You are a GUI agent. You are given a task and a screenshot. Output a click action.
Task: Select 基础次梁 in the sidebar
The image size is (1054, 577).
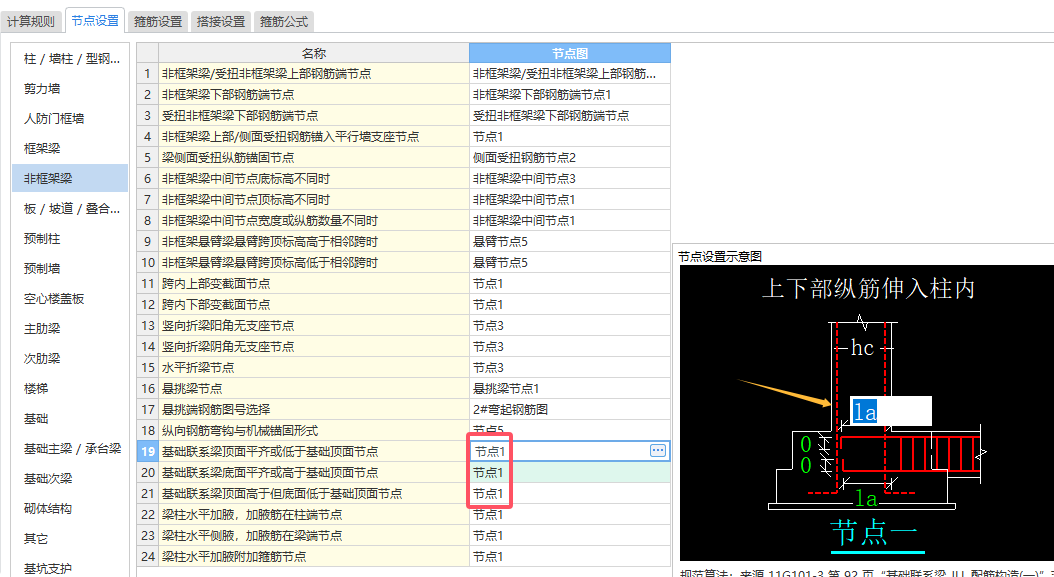71,479
